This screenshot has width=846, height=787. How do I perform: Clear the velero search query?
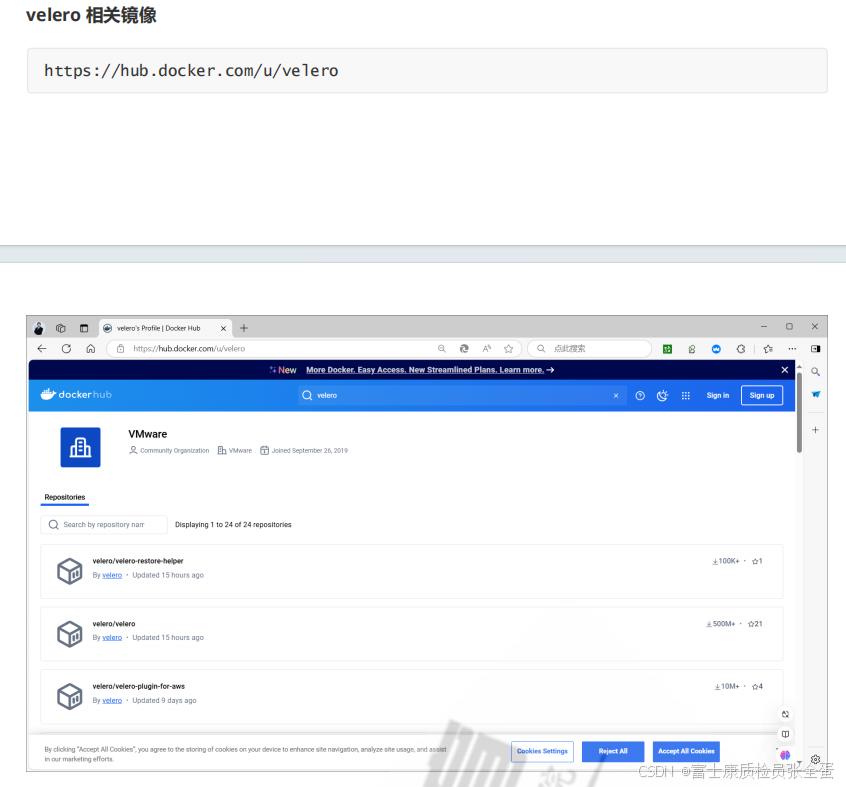[616, 395]
